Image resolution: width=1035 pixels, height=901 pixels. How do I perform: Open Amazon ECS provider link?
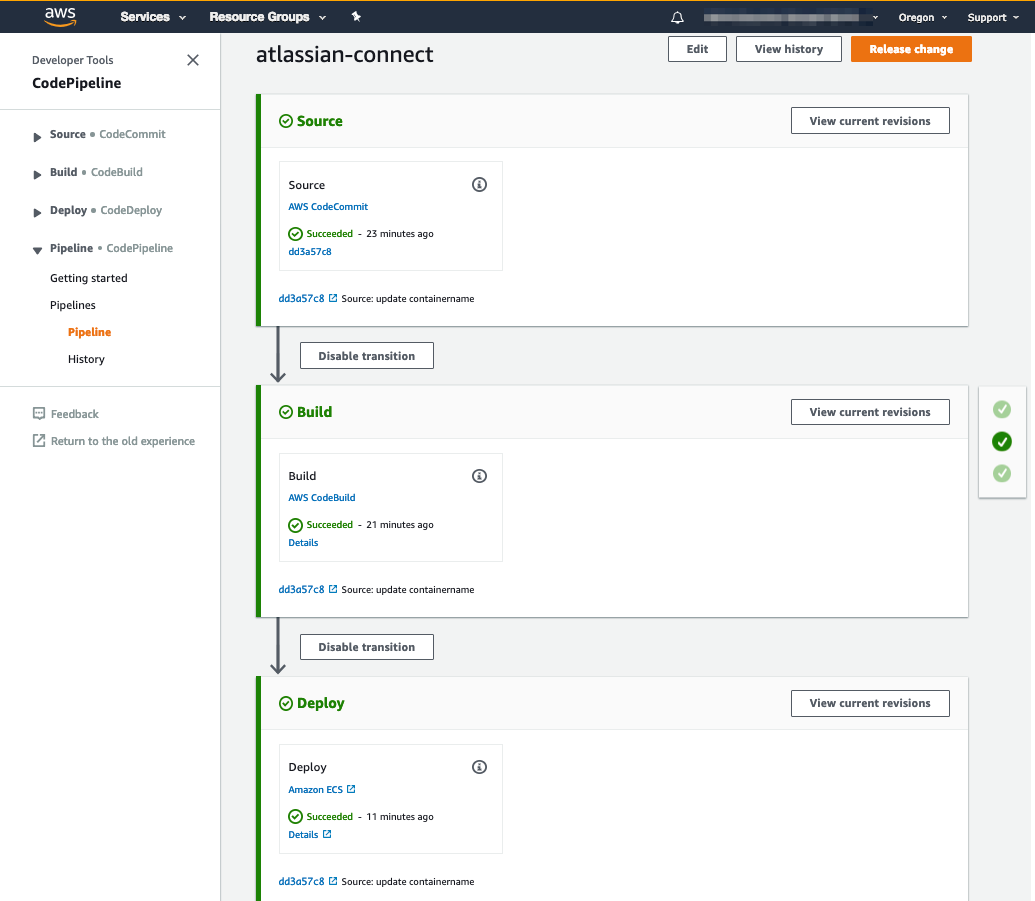click(x=321, y=789)
